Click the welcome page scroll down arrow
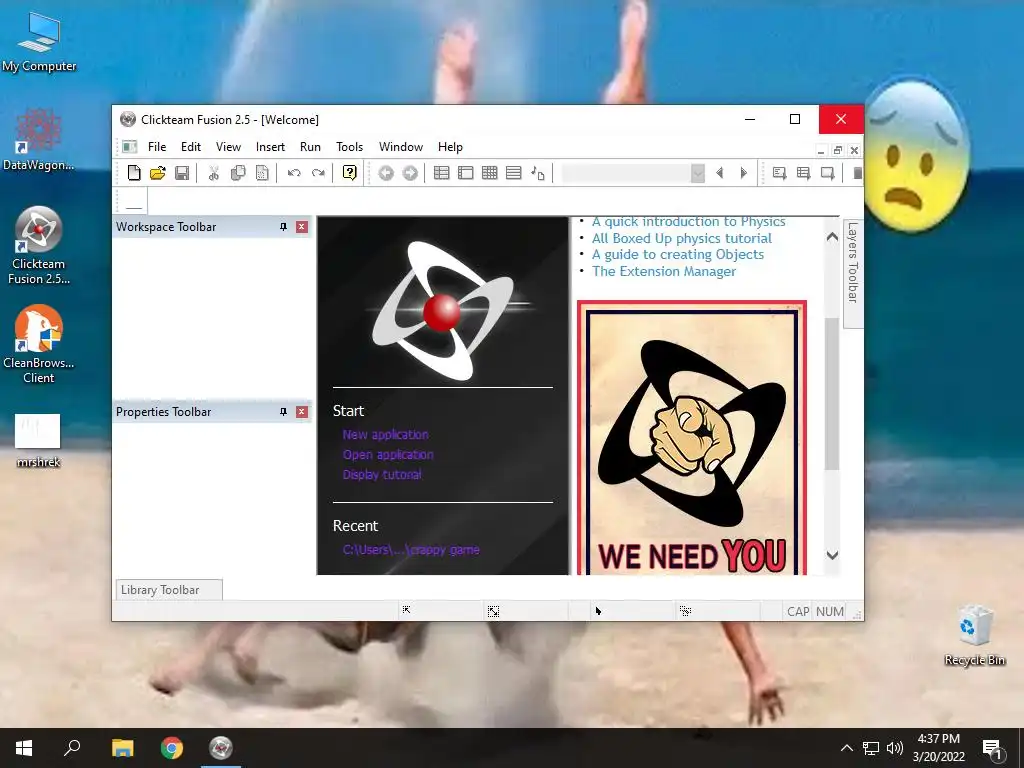This screenshot has width=1024, height=768. pyautogui.click(x=832, y=555)
